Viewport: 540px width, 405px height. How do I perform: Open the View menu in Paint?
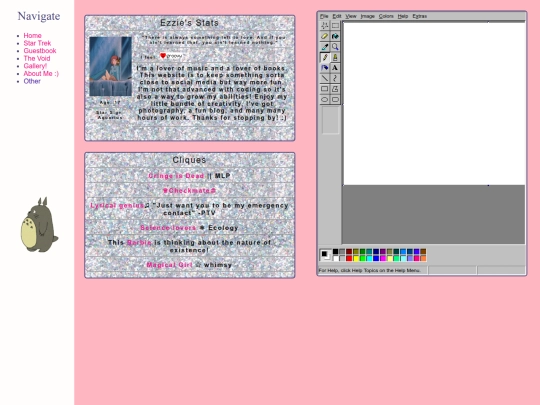tap(351, 16)
